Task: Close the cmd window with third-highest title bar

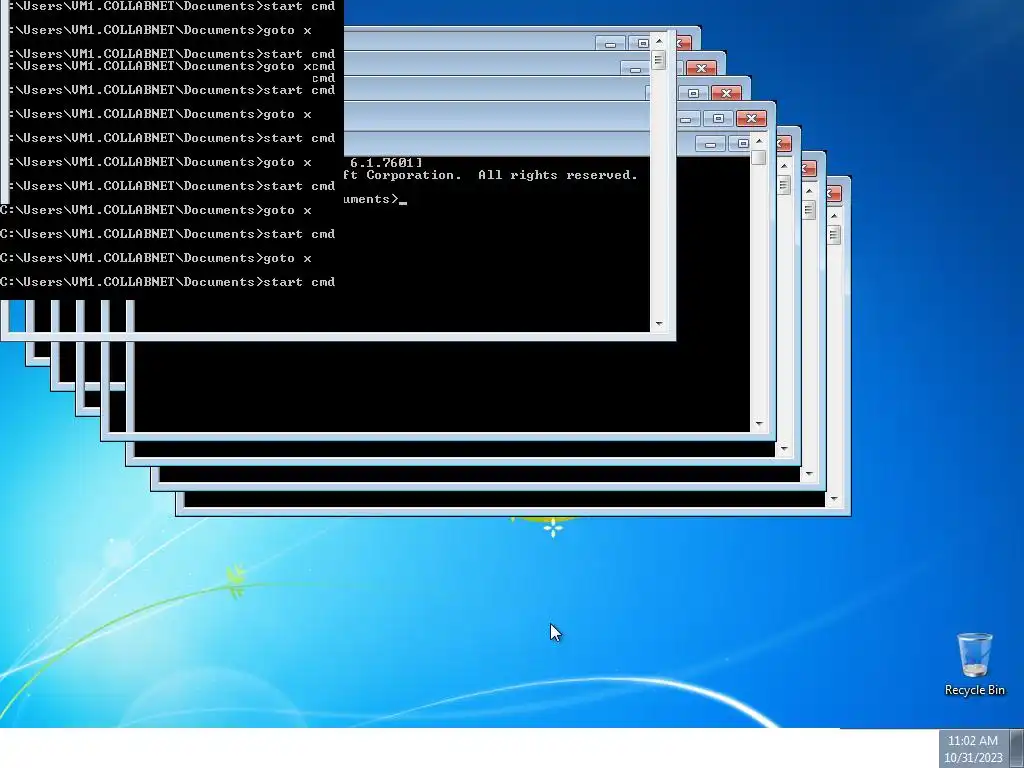Action: [x=726, y=93]
